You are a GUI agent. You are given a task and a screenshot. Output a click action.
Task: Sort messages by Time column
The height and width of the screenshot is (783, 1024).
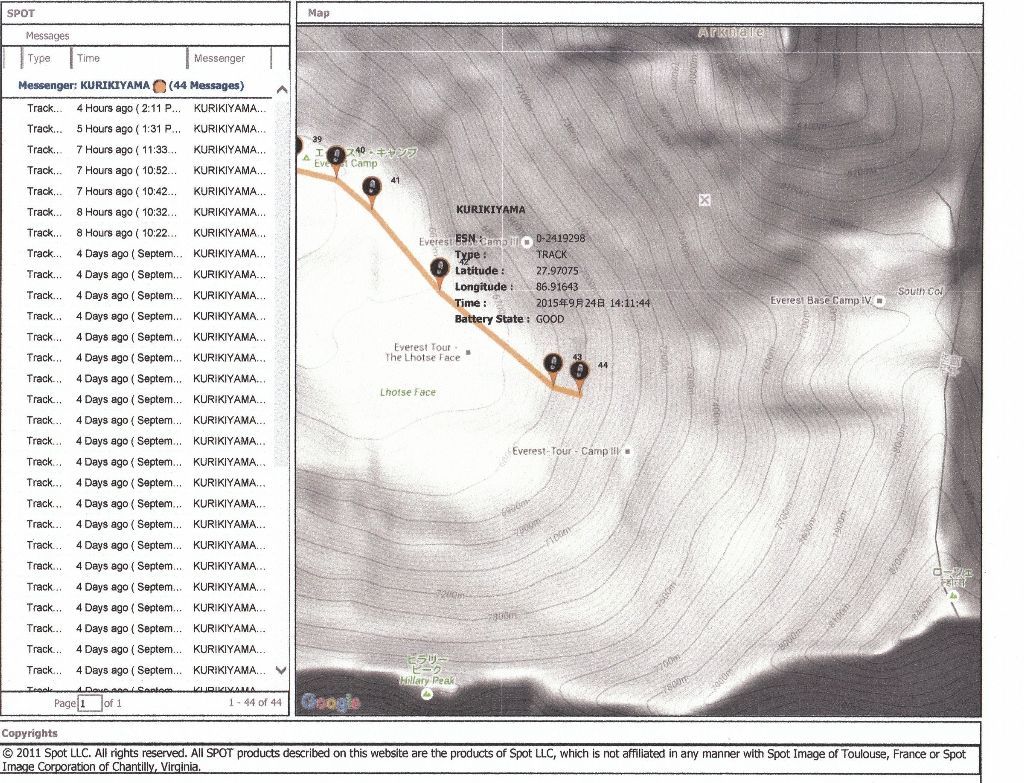coord(88,58)
